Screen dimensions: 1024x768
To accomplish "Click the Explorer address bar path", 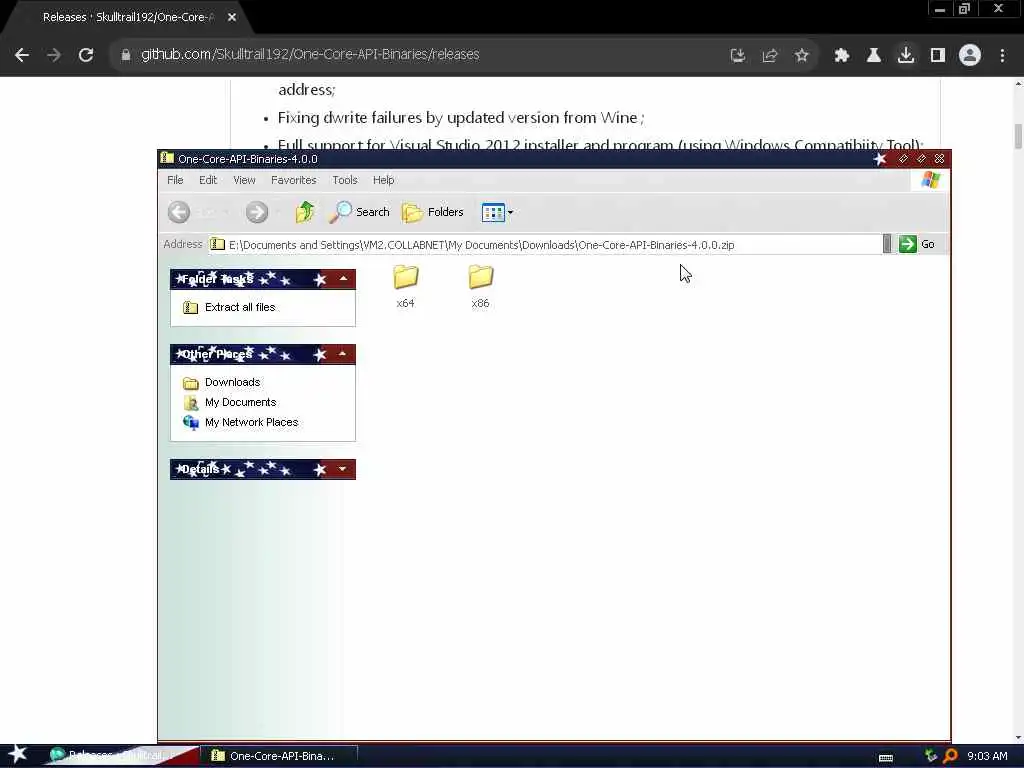I will coord(481,245).
